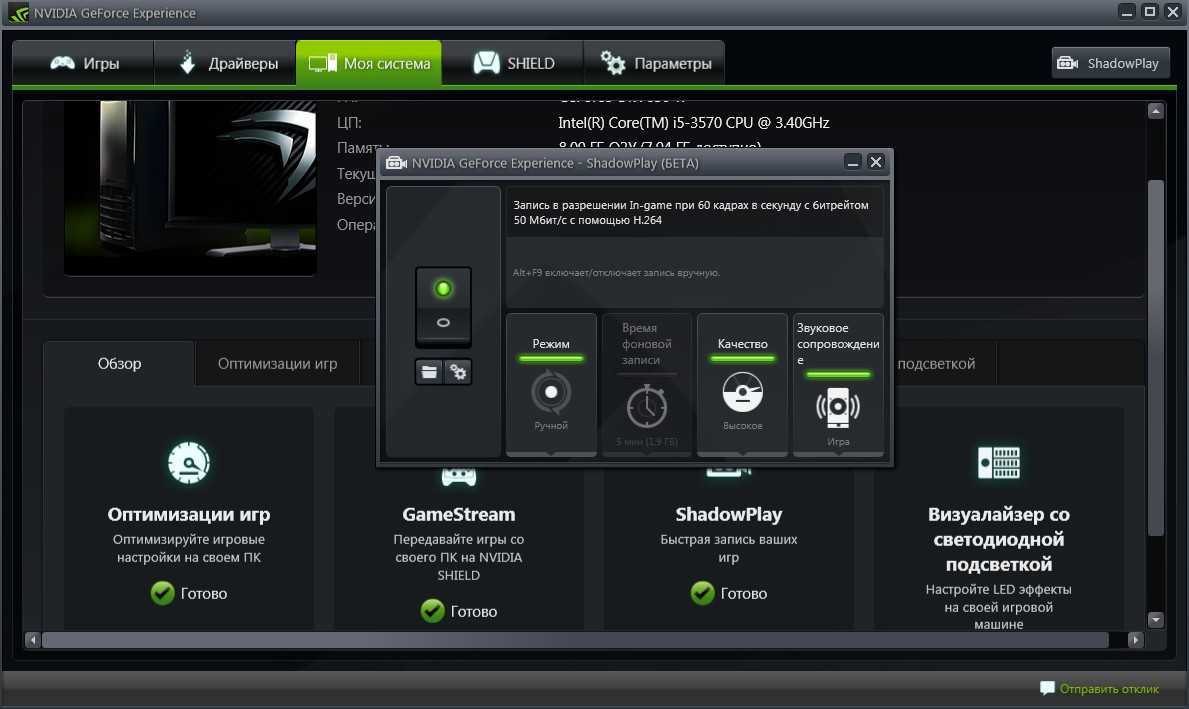This screenshot has width=1189, height=709.
Task: Click the vertical scrollbar up arrow
Action: [x=1156, y=111]
